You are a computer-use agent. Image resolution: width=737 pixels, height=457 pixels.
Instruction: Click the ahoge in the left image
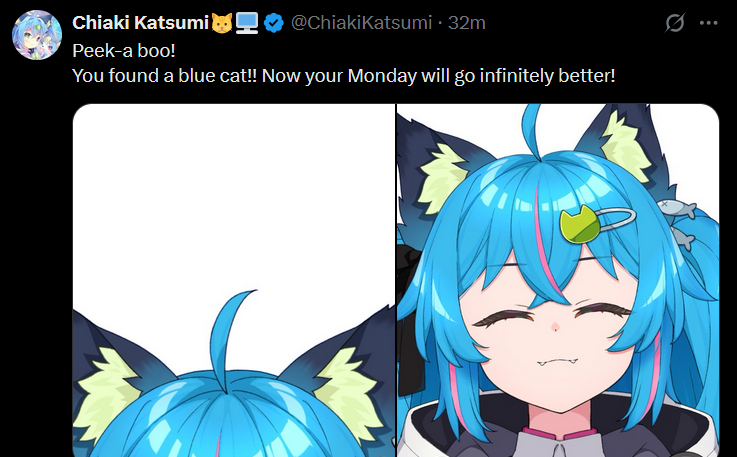228,341
